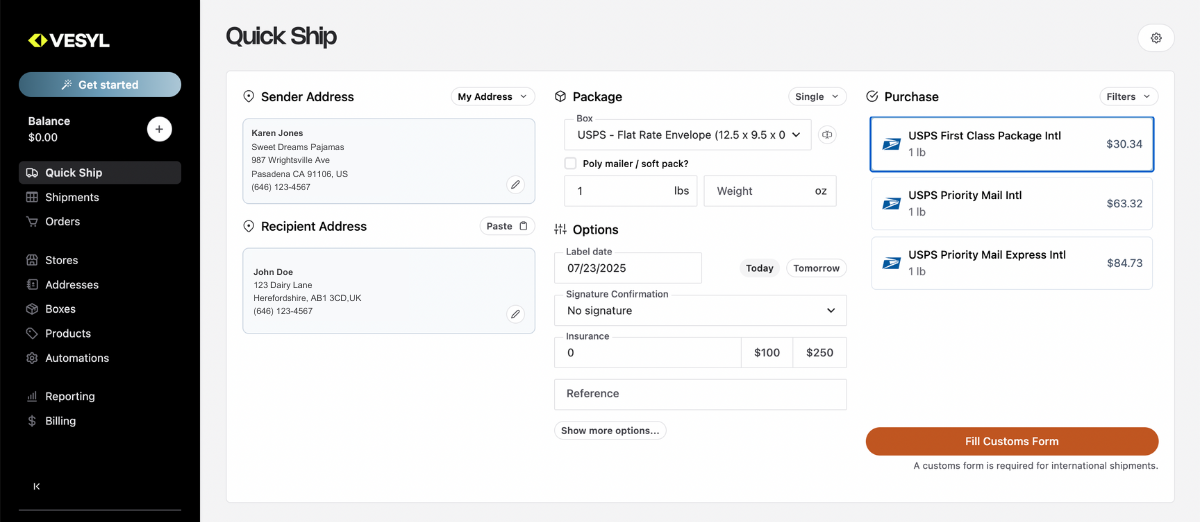Click the Orders cart icon in the sidebar

point(32,221)
